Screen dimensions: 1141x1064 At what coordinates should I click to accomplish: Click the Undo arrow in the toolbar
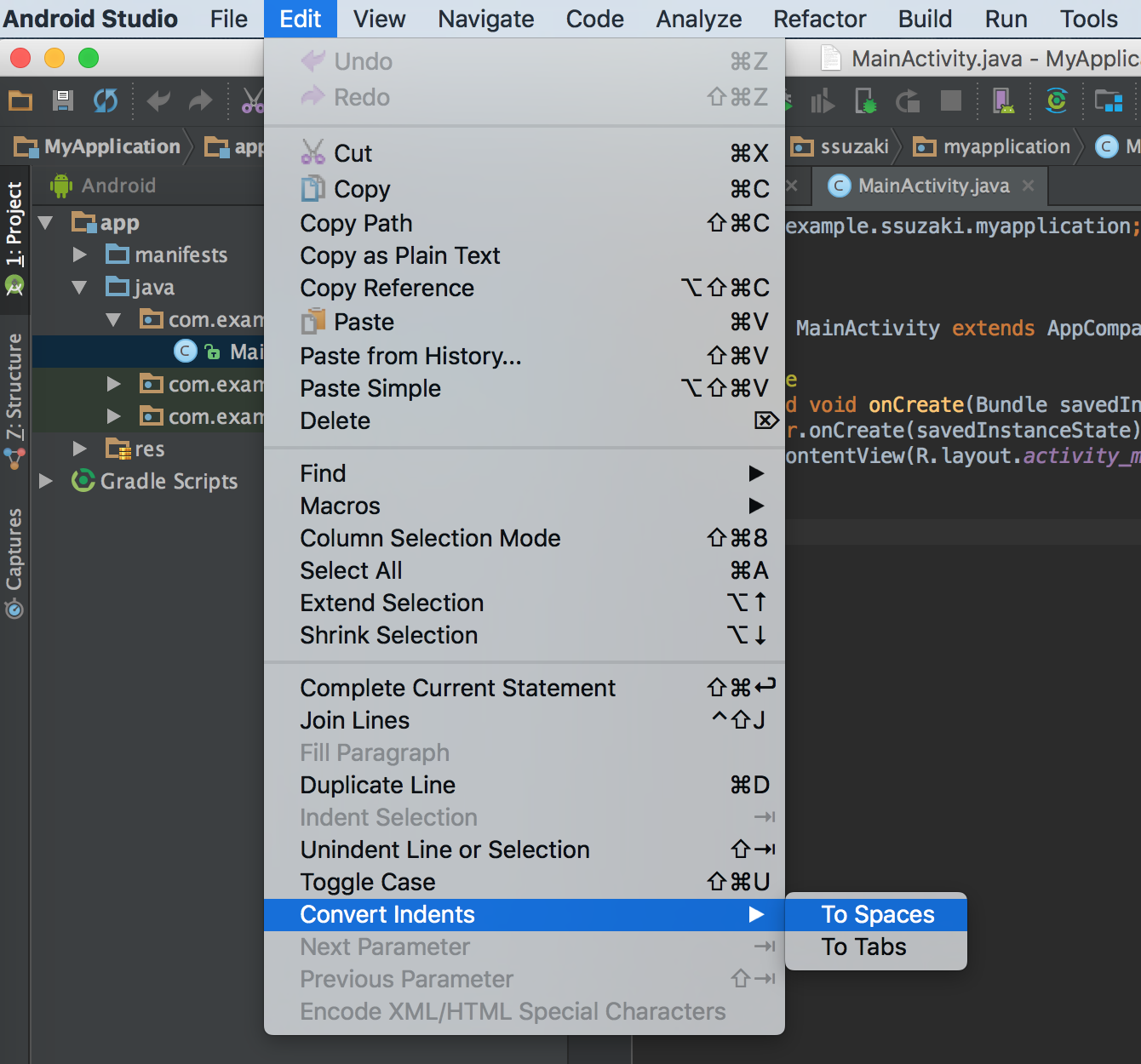158,101
